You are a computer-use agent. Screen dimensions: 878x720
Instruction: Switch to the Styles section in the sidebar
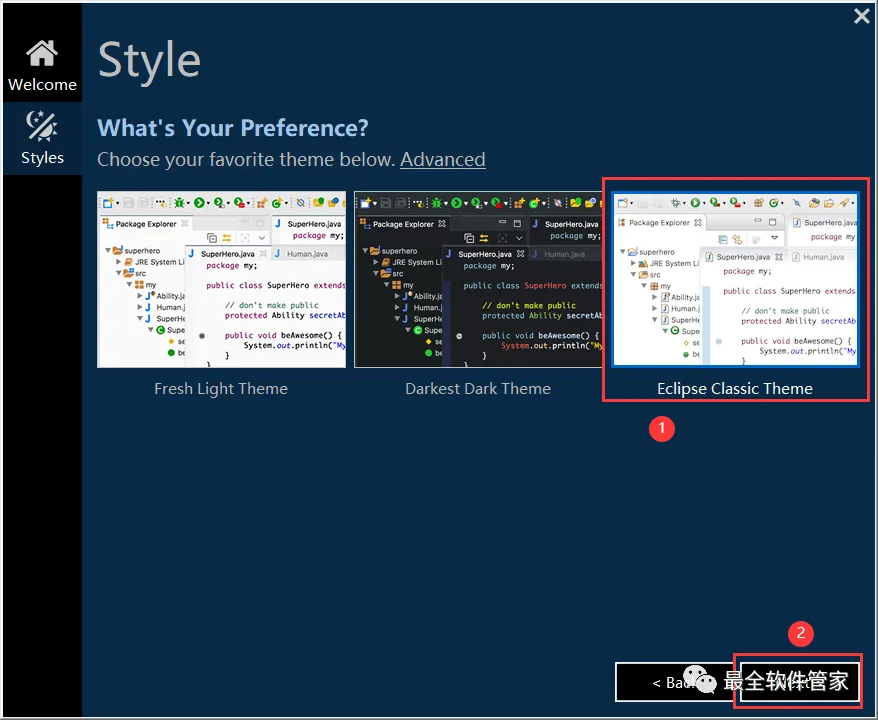tap(42, 138)
